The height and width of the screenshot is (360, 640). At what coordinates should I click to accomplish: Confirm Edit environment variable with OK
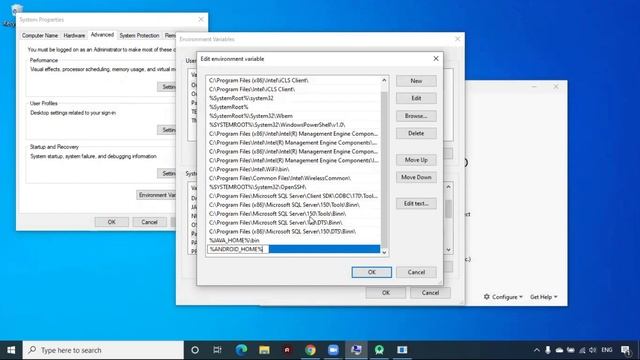(x=371, y=272)
